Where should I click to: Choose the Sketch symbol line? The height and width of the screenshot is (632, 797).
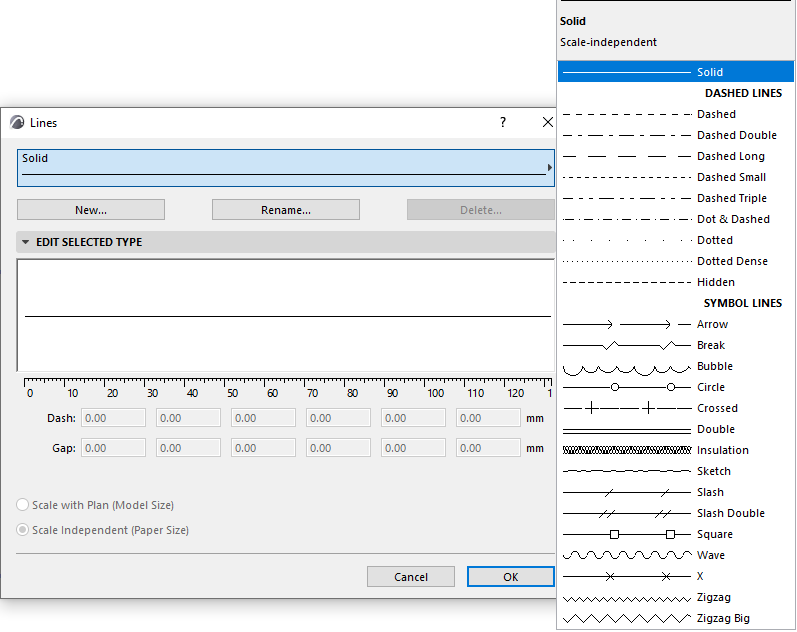point(676,471)
